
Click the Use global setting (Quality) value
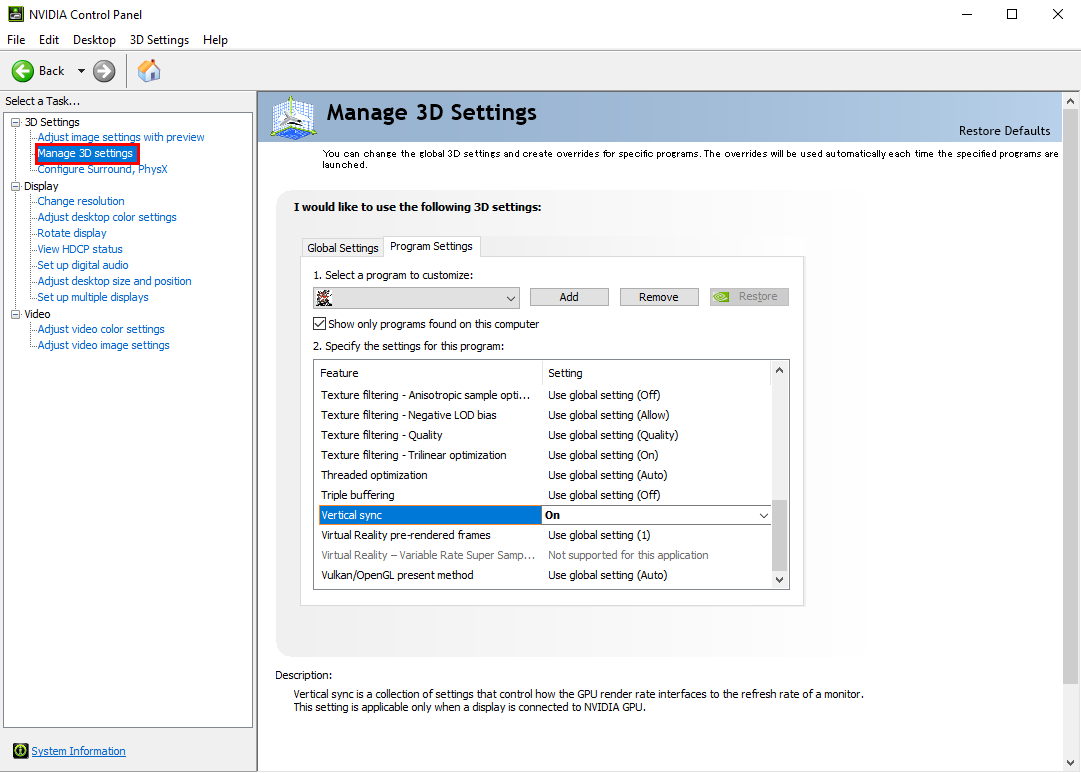(x=613, y=435)
